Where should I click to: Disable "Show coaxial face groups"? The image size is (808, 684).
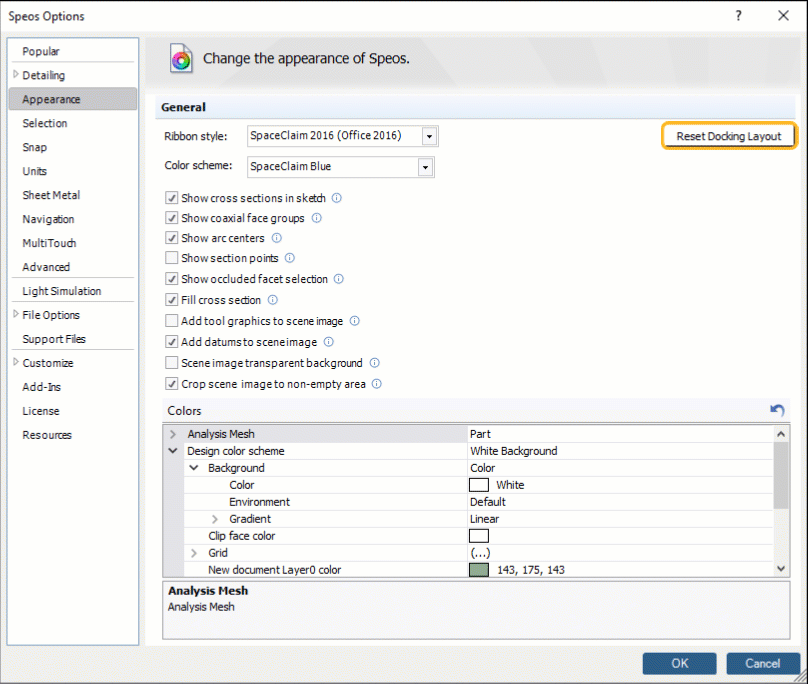tap(171, 218)
